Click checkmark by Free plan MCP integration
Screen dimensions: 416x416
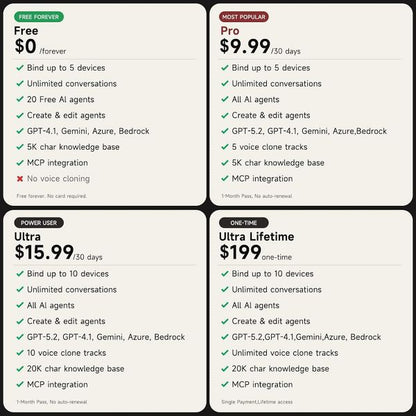tap(20, 163)
